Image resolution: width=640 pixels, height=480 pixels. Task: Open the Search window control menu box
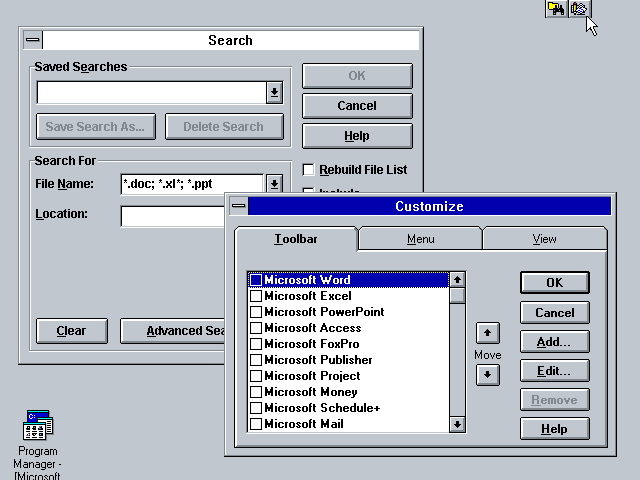coord(33,40)
